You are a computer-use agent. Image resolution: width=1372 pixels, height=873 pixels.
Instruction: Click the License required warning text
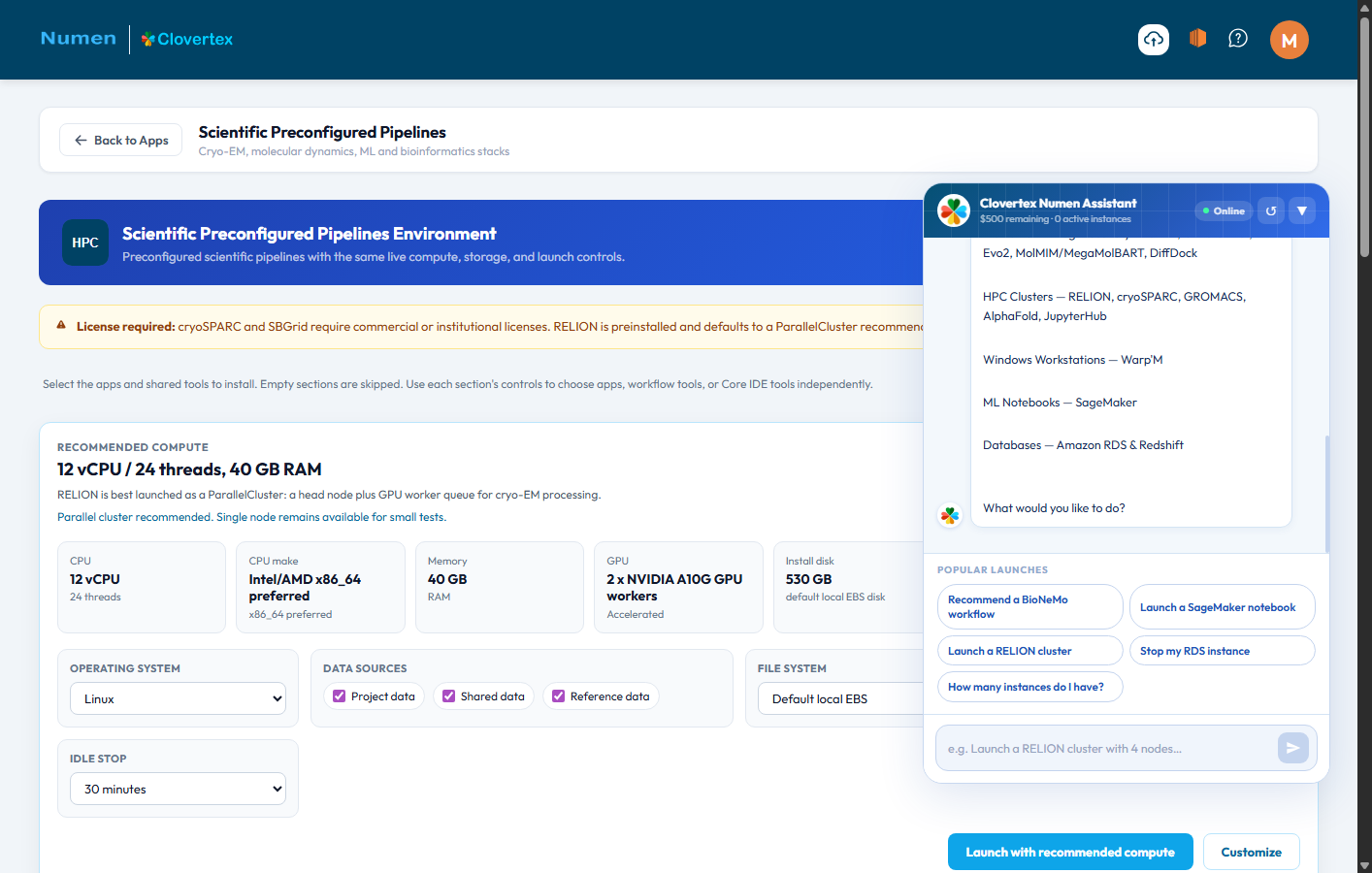click(500, 327)
